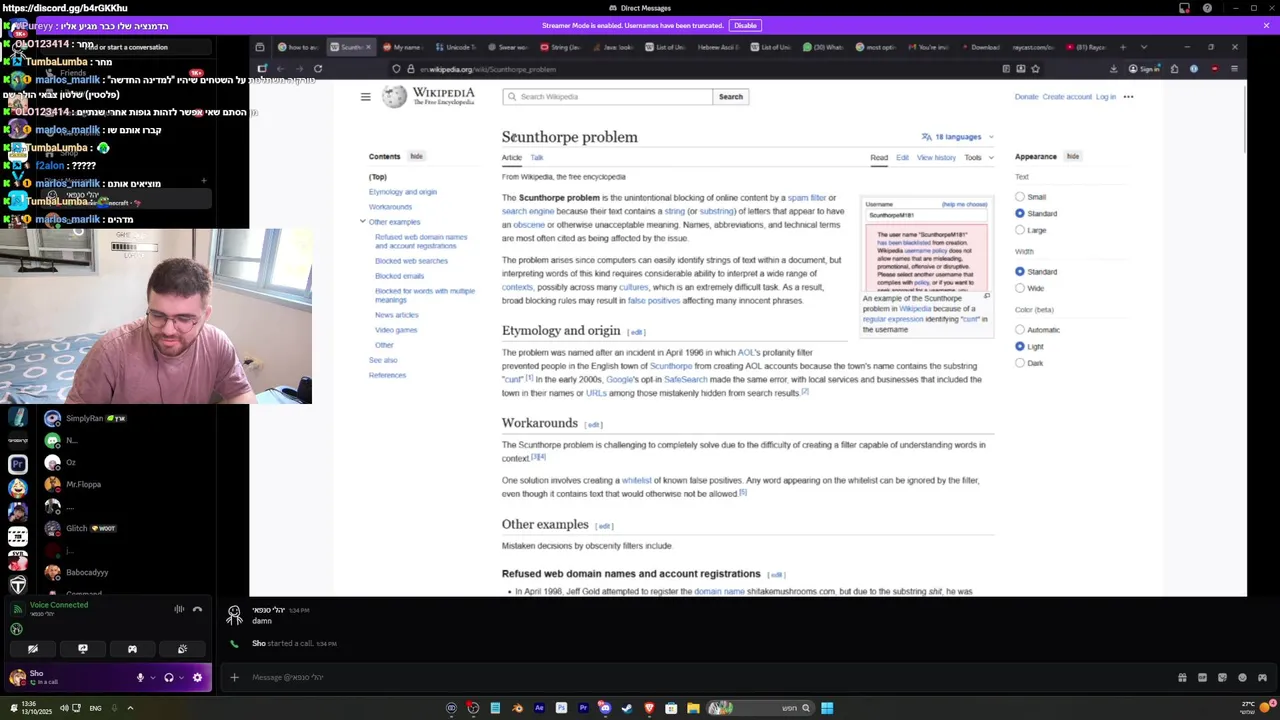The width and height of the screenshot is (1280, 720).
Task: Open the 'spam filter' article link
Action: [x=807, y=198]
